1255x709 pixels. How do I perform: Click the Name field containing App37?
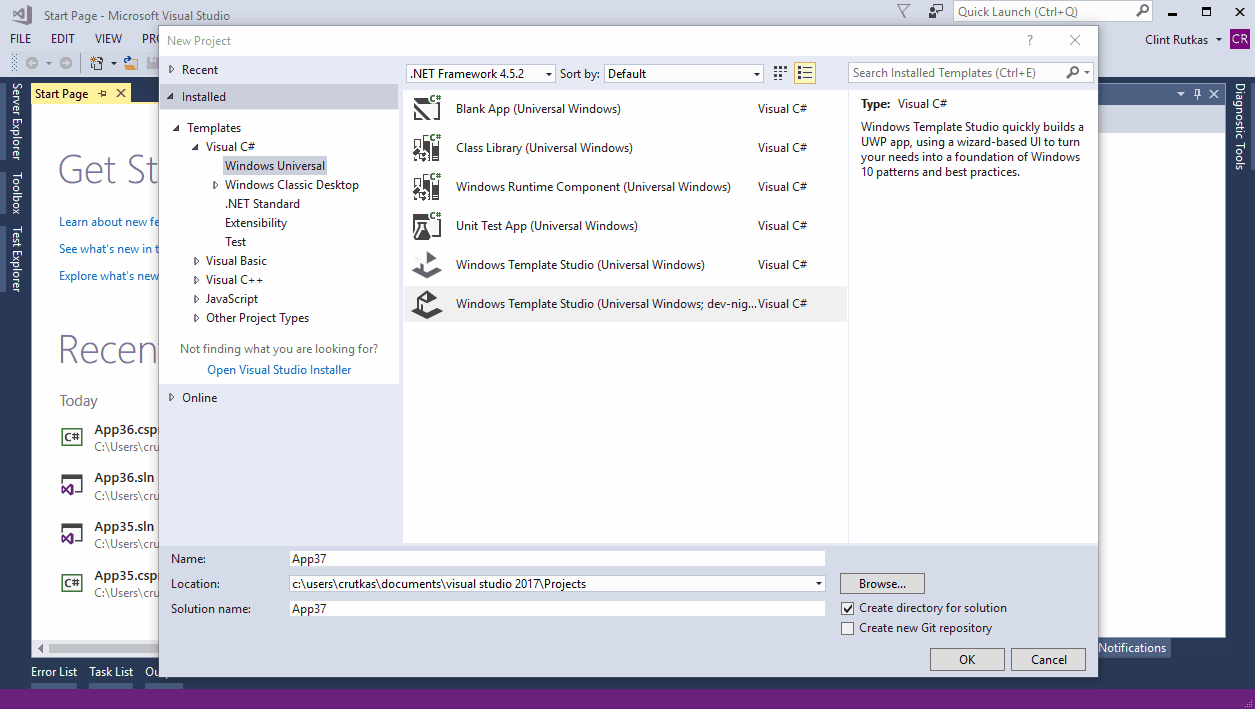(557, 559)
